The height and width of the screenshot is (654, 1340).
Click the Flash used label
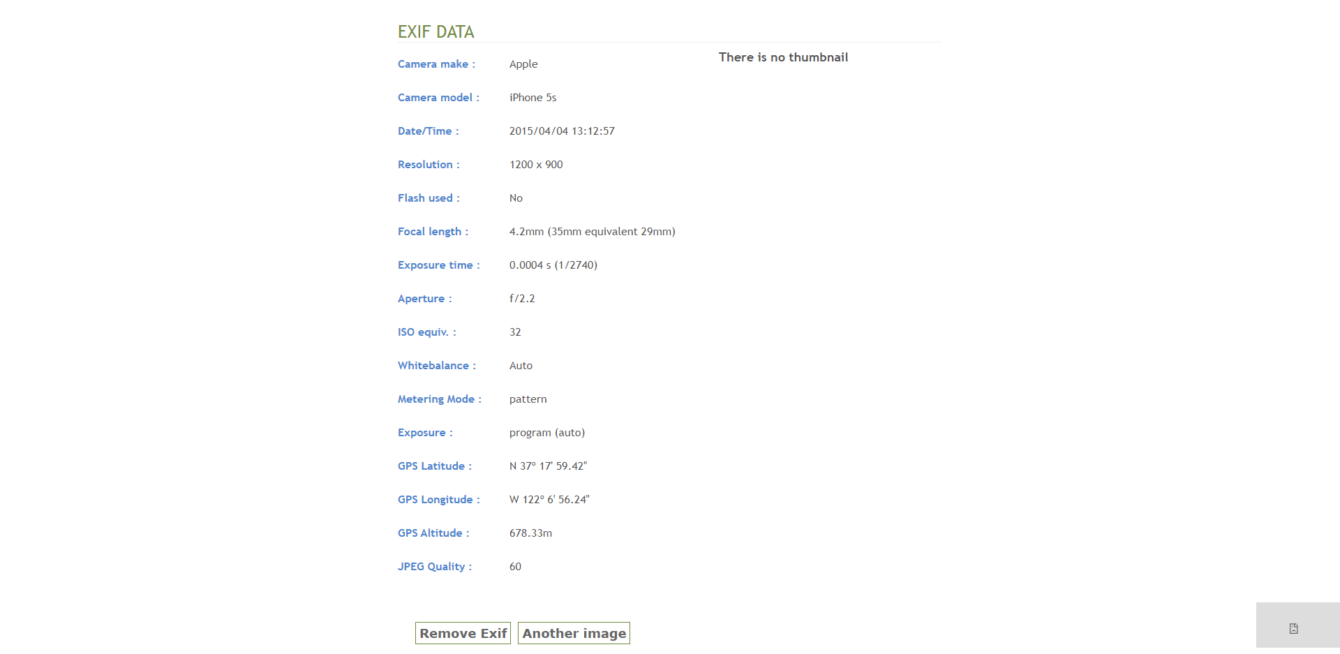point(428,198)
